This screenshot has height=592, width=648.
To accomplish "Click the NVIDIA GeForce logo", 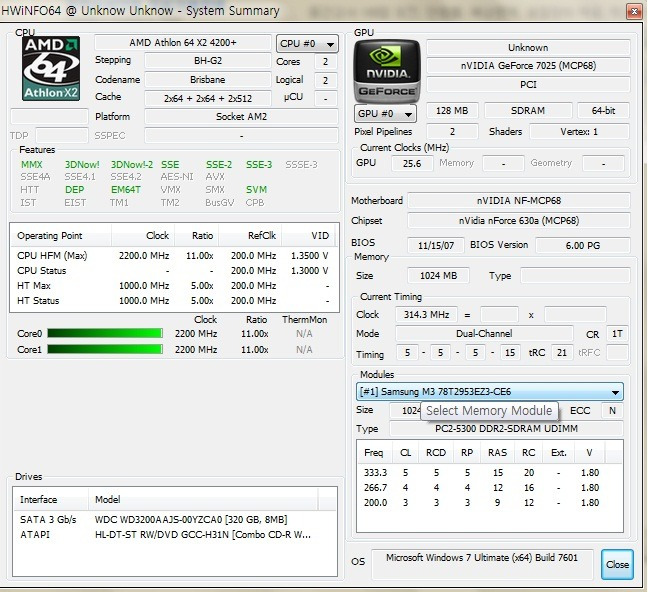I will pos(387,71).
